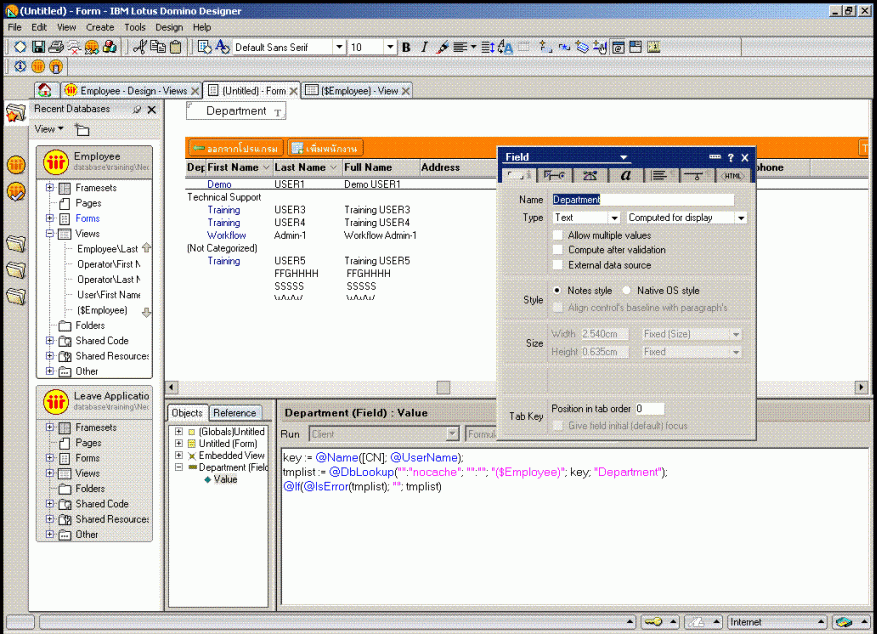Open Field Info tab in Field box
The height and width of the screenshot is (634, 877).
[x=519, y=176]
